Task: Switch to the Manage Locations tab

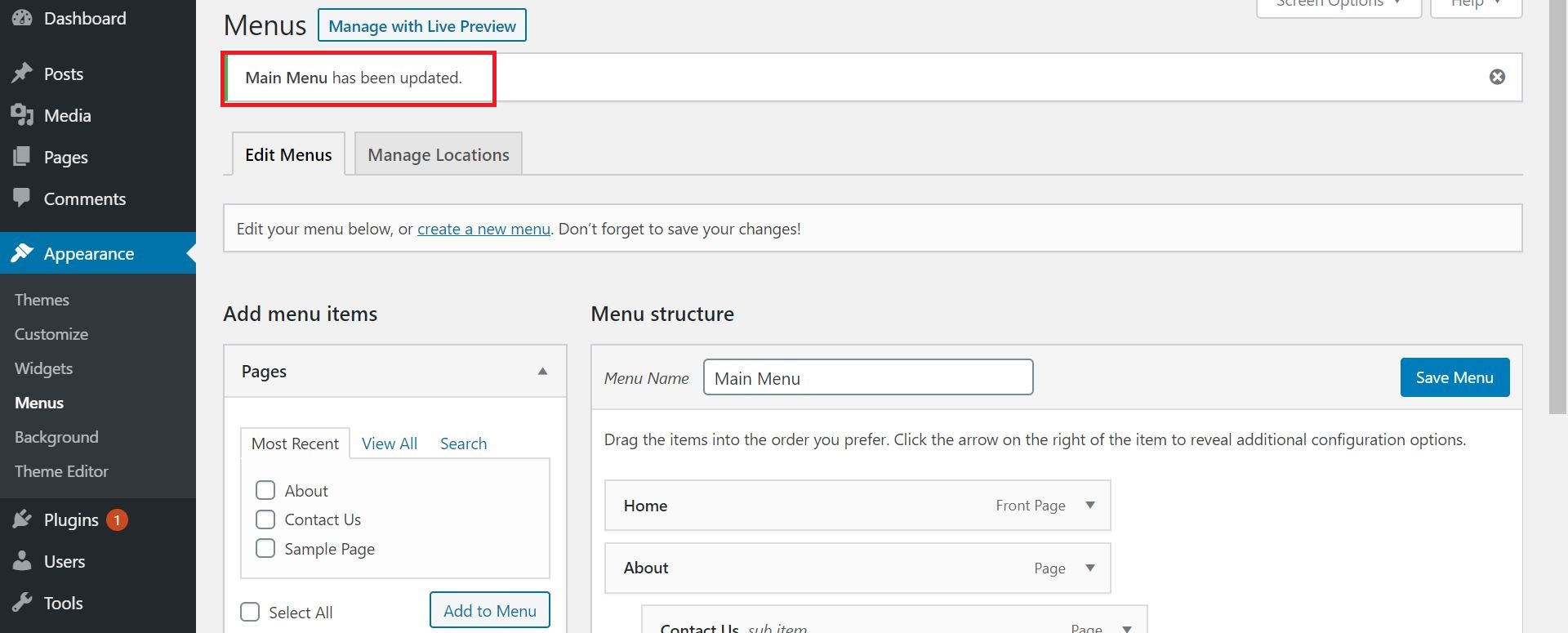Action: pos(438,154)
